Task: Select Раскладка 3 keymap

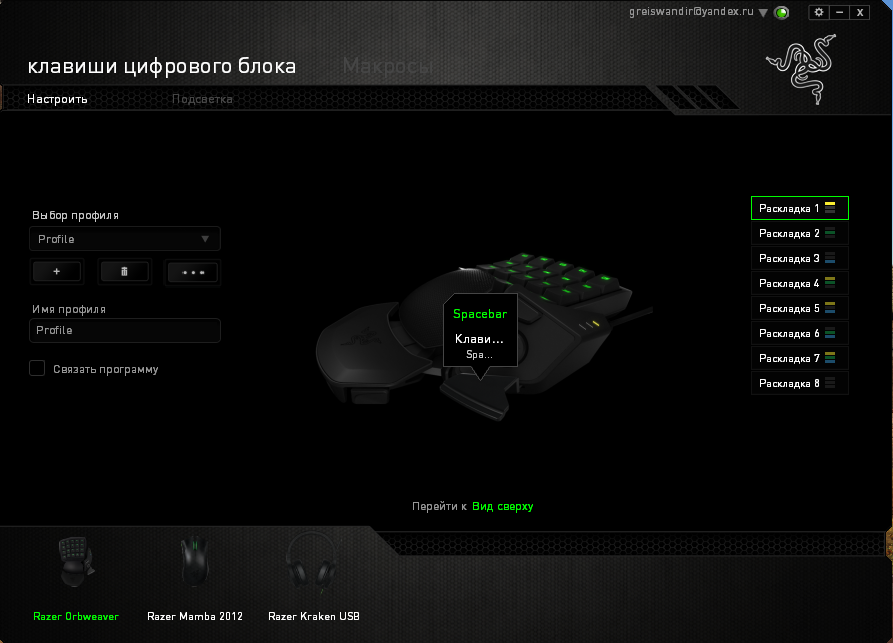Action: coord(800,258)
